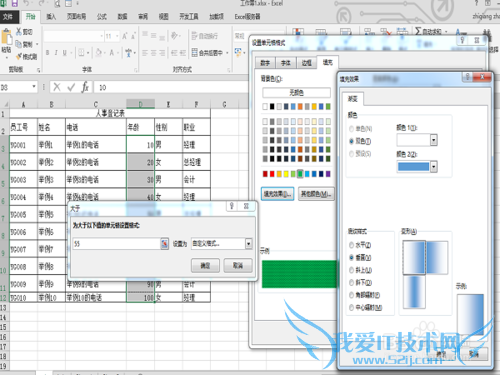Select the 中心辐射 from center shading radio
This screenshot has width=500, height=375.
[351, 308]
